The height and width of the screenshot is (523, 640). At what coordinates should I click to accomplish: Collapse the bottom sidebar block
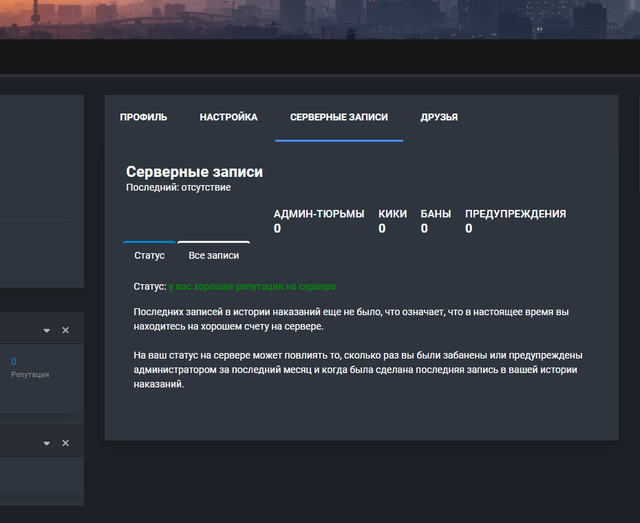[47, 443]
